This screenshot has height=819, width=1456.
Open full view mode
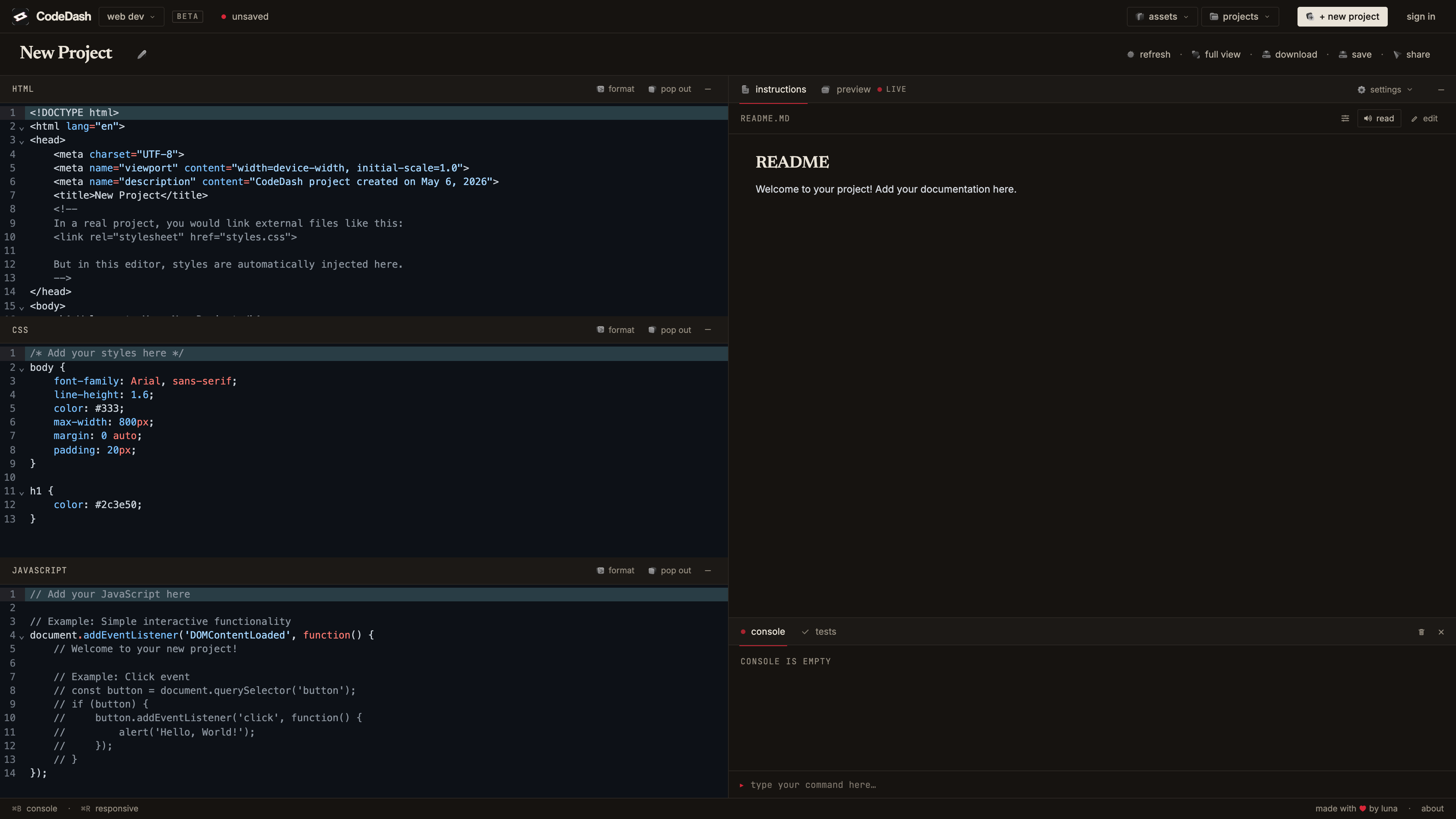pyautogui.click(x=1216, y=54)
